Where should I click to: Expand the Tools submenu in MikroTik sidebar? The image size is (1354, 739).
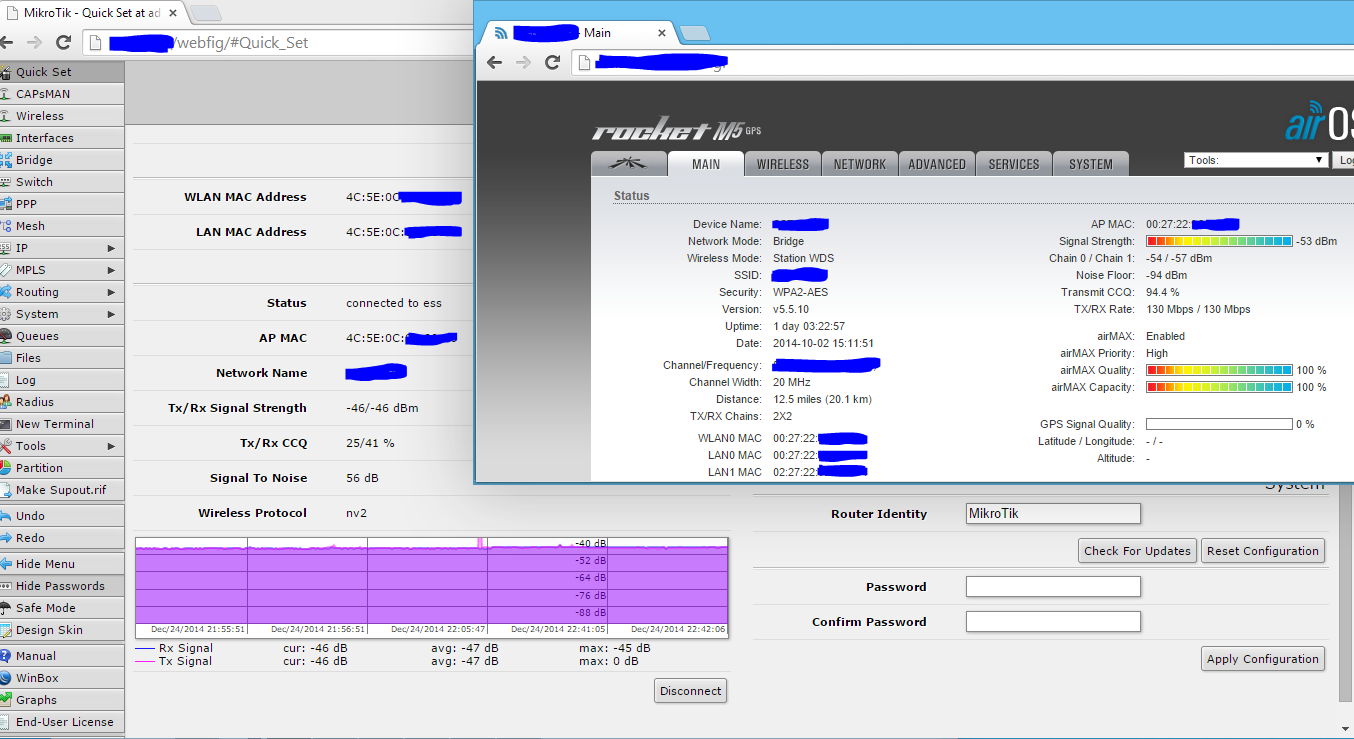point(112,446)
